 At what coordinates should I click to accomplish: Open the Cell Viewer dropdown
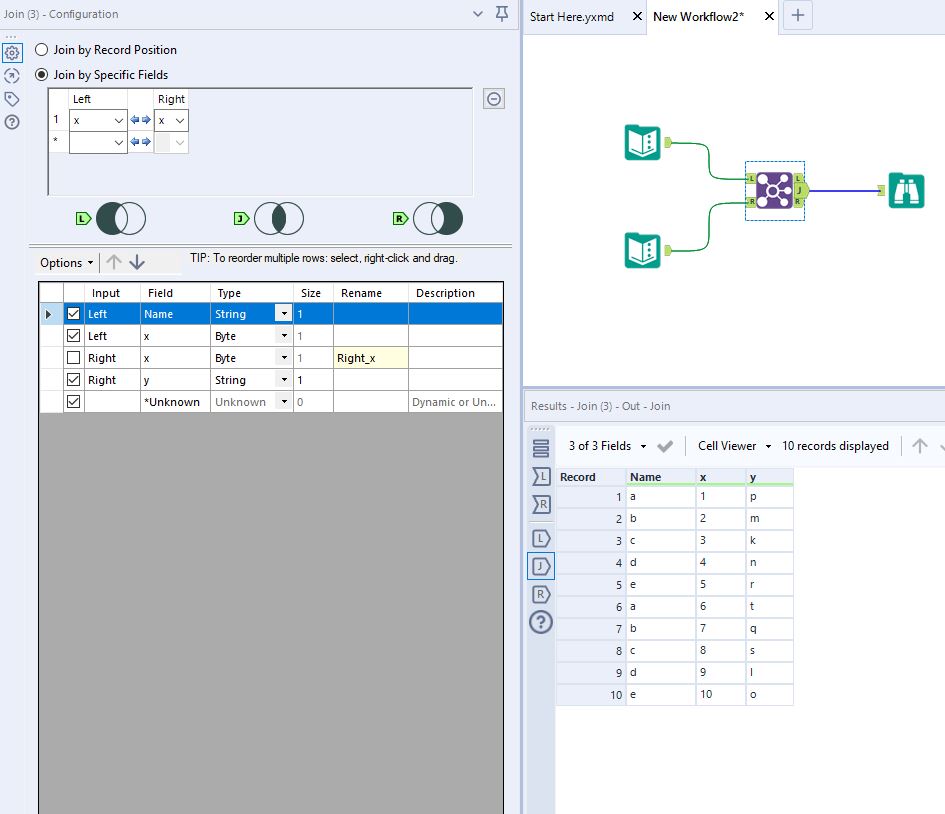point(734,445)
